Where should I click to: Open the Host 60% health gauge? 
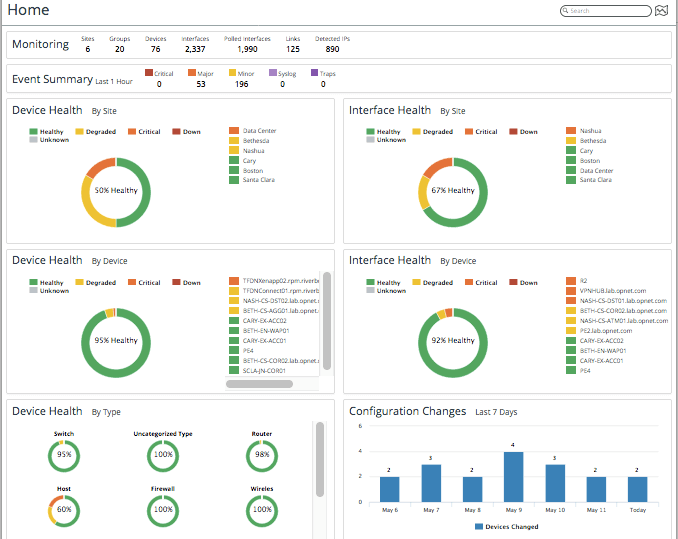coord(64,510)
